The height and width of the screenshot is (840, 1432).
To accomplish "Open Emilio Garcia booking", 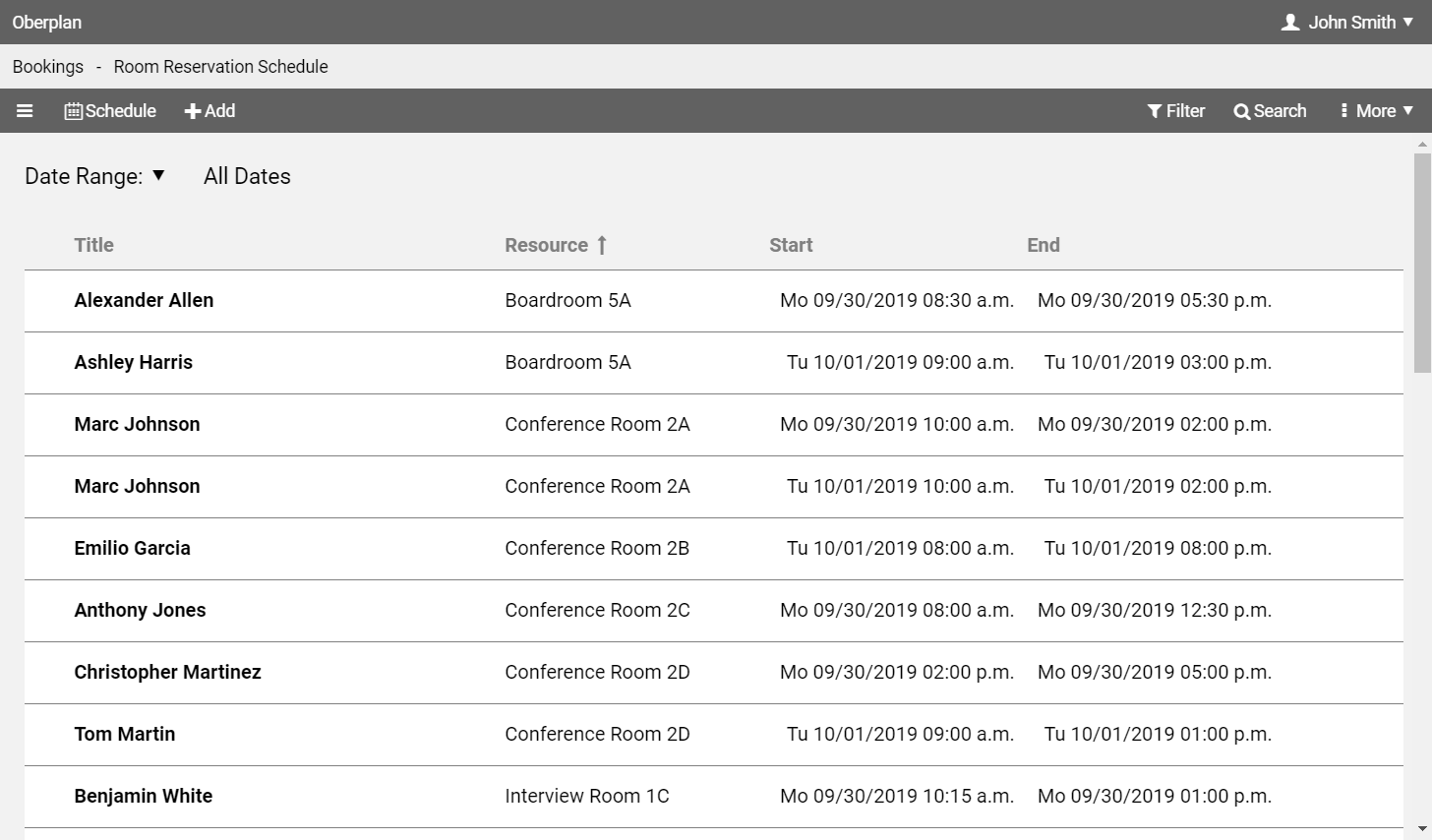I will point(133,548).
